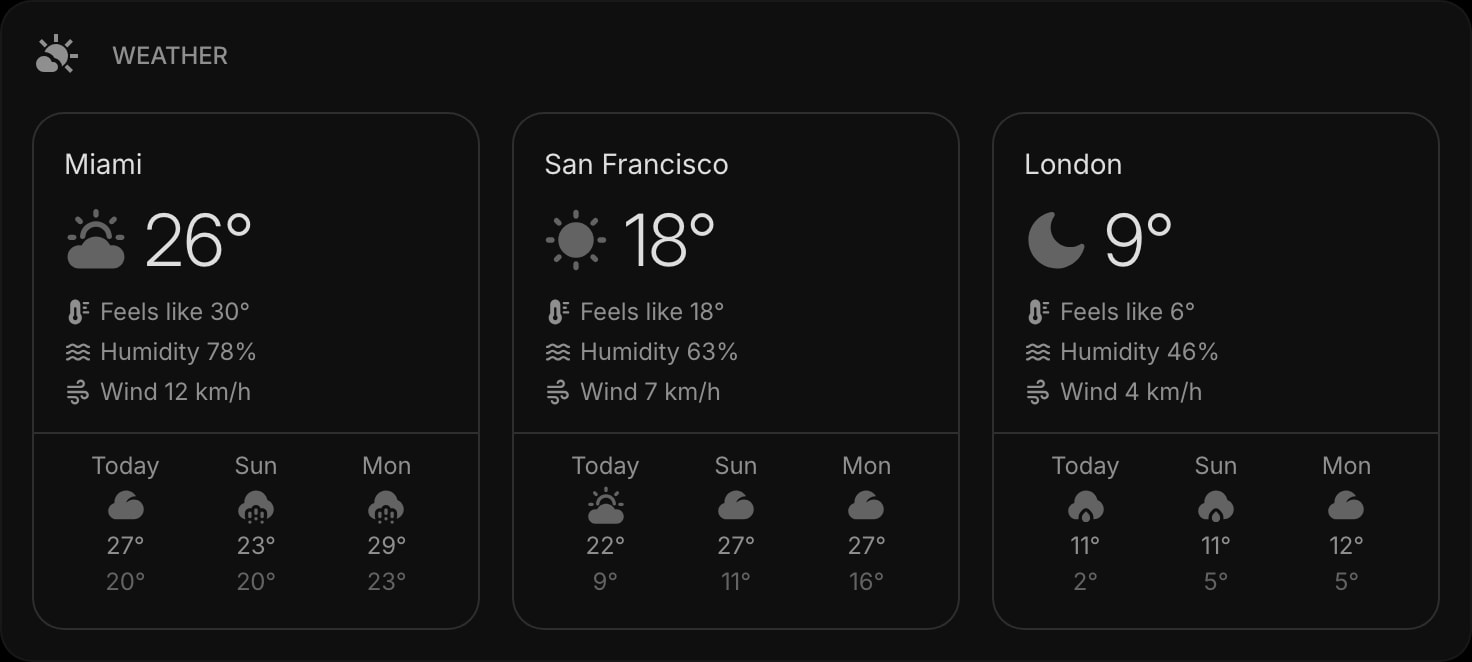Select the Mon forecast day in London

pyautogui.click(x=1346, y=466)
